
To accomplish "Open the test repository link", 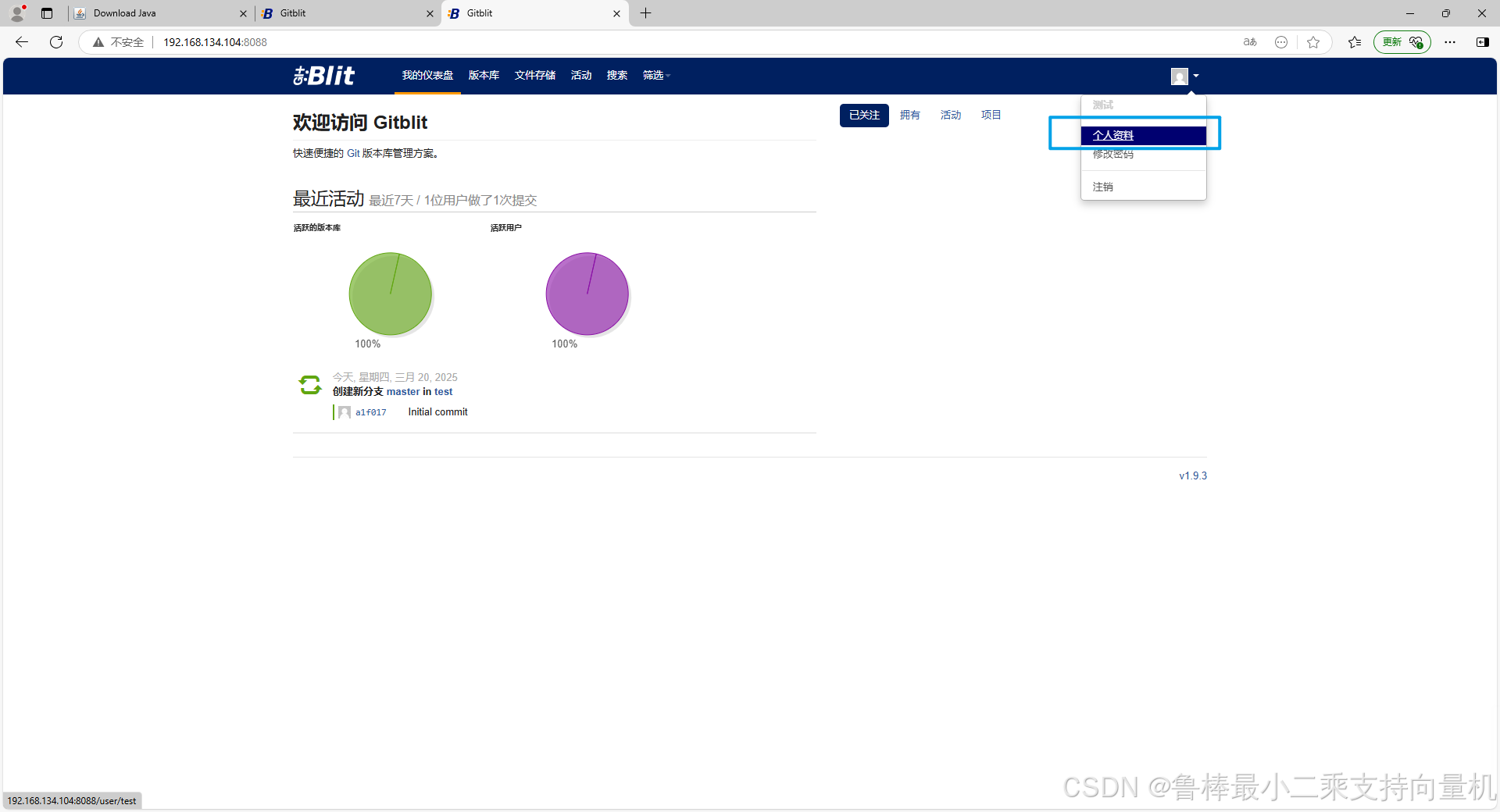I will point(444,391).
